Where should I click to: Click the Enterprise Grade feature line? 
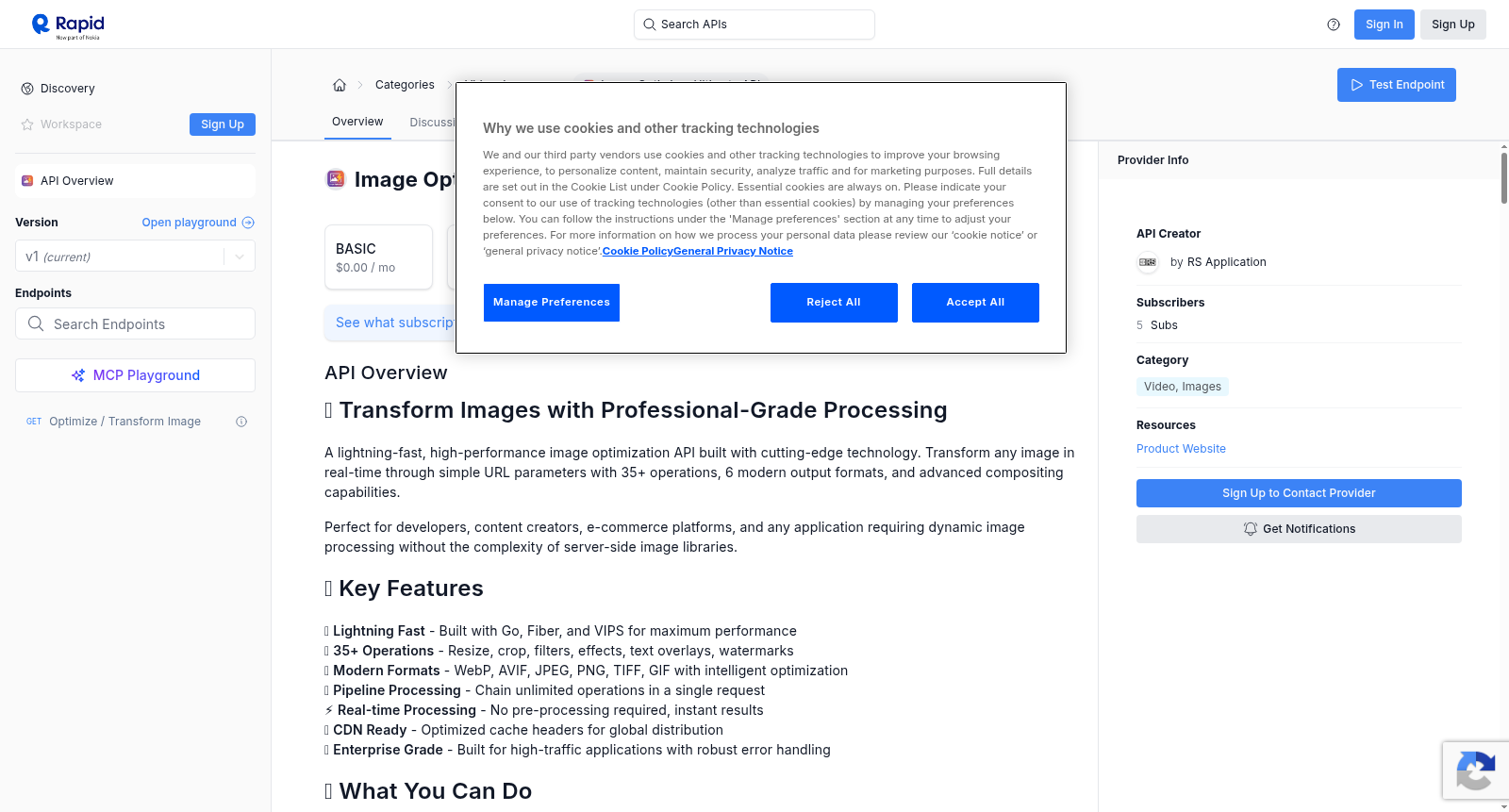coord(577,750)
